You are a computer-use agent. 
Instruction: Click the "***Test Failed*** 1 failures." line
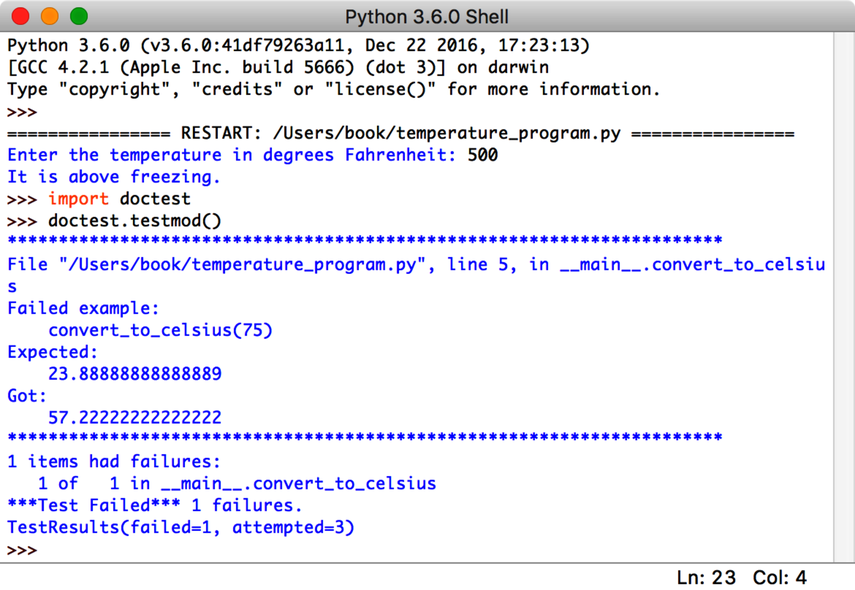point(155,505)
